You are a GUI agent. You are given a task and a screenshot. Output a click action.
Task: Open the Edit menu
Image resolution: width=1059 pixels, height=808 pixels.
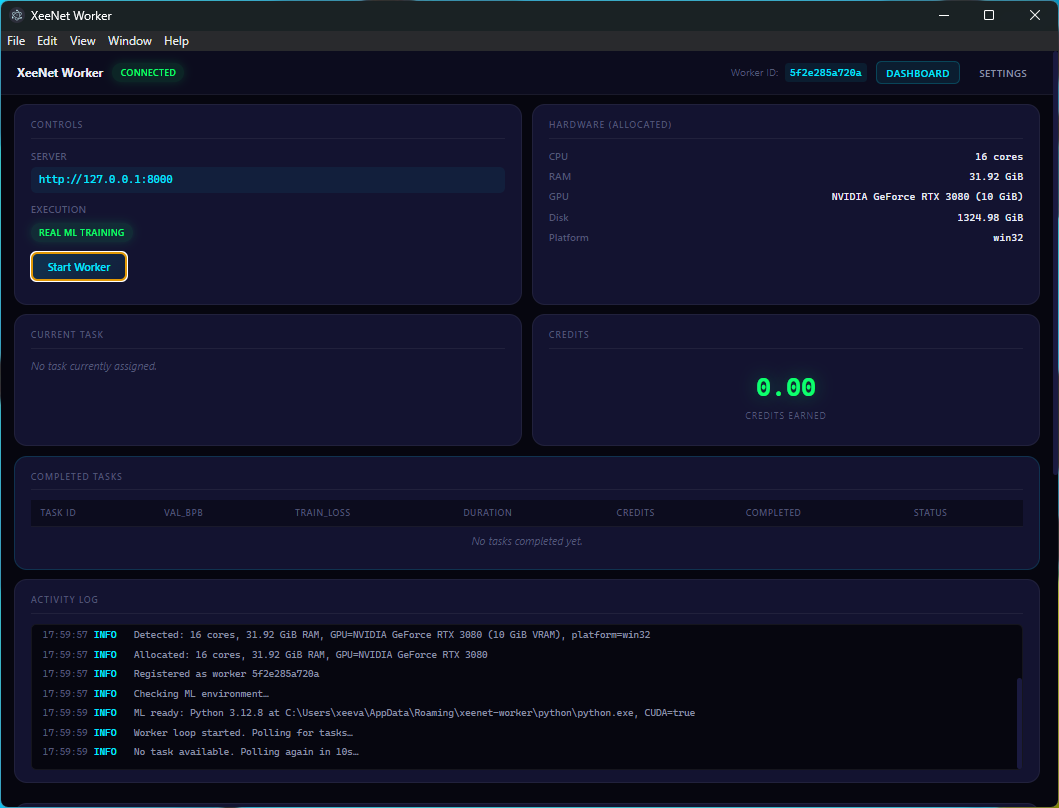pos(46,41)
